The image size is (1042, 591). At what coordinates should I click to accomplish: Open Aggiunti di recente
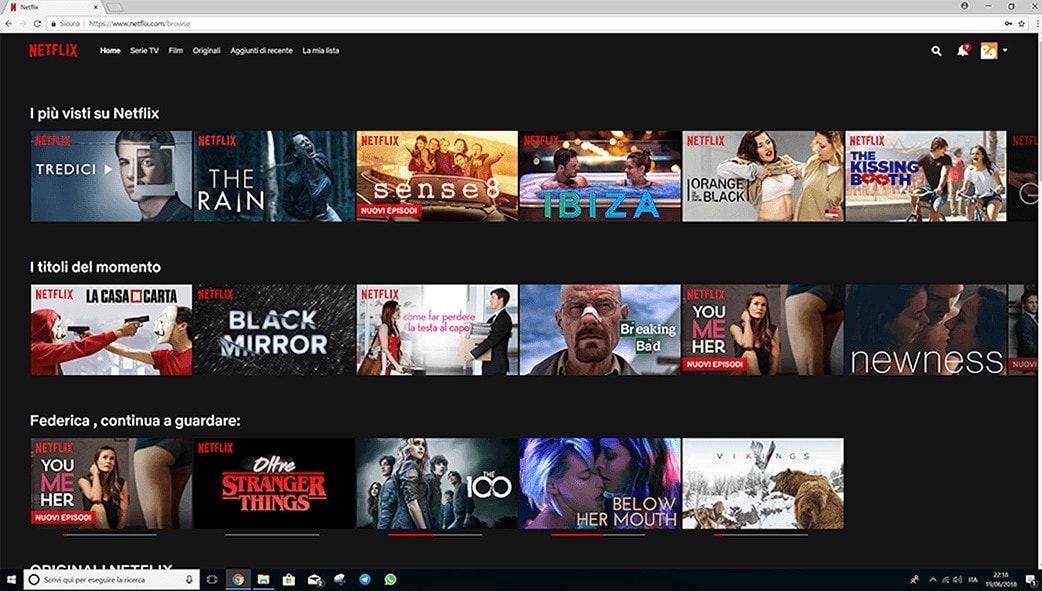(261, 51)
